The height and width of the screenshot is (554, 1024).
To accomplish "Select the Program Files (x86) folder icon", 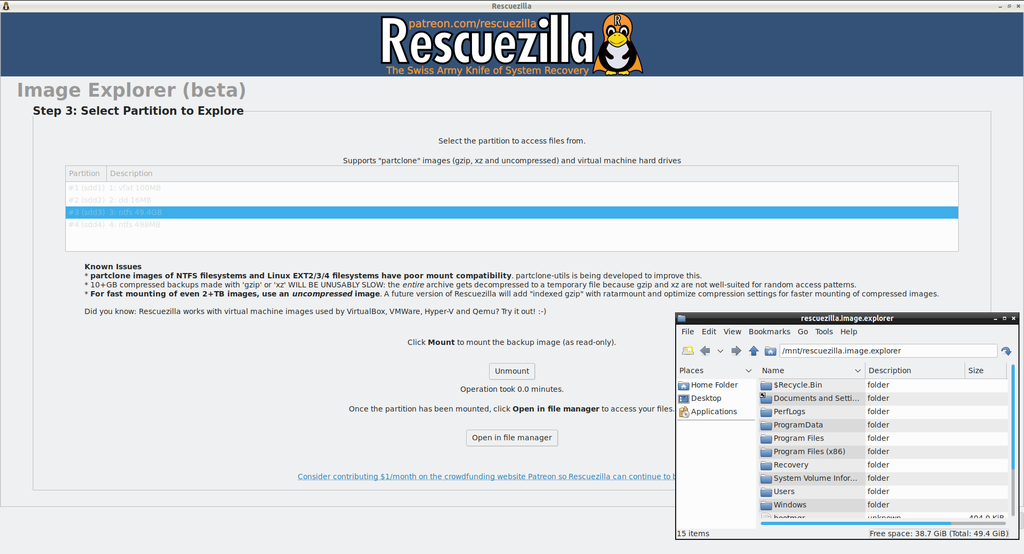I will pos(766,452).
